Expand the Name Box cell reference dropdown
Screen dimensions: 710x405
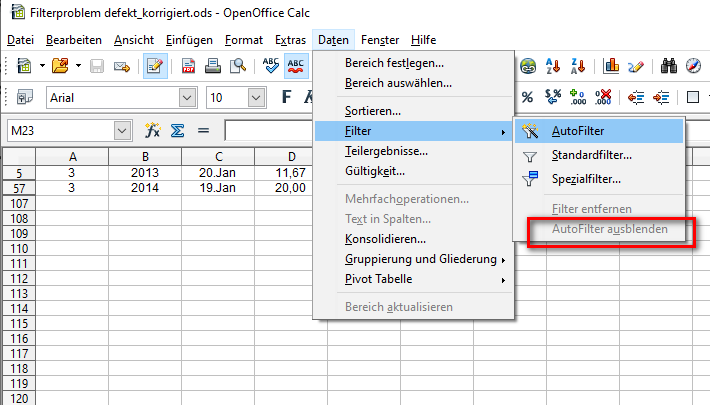123,131
